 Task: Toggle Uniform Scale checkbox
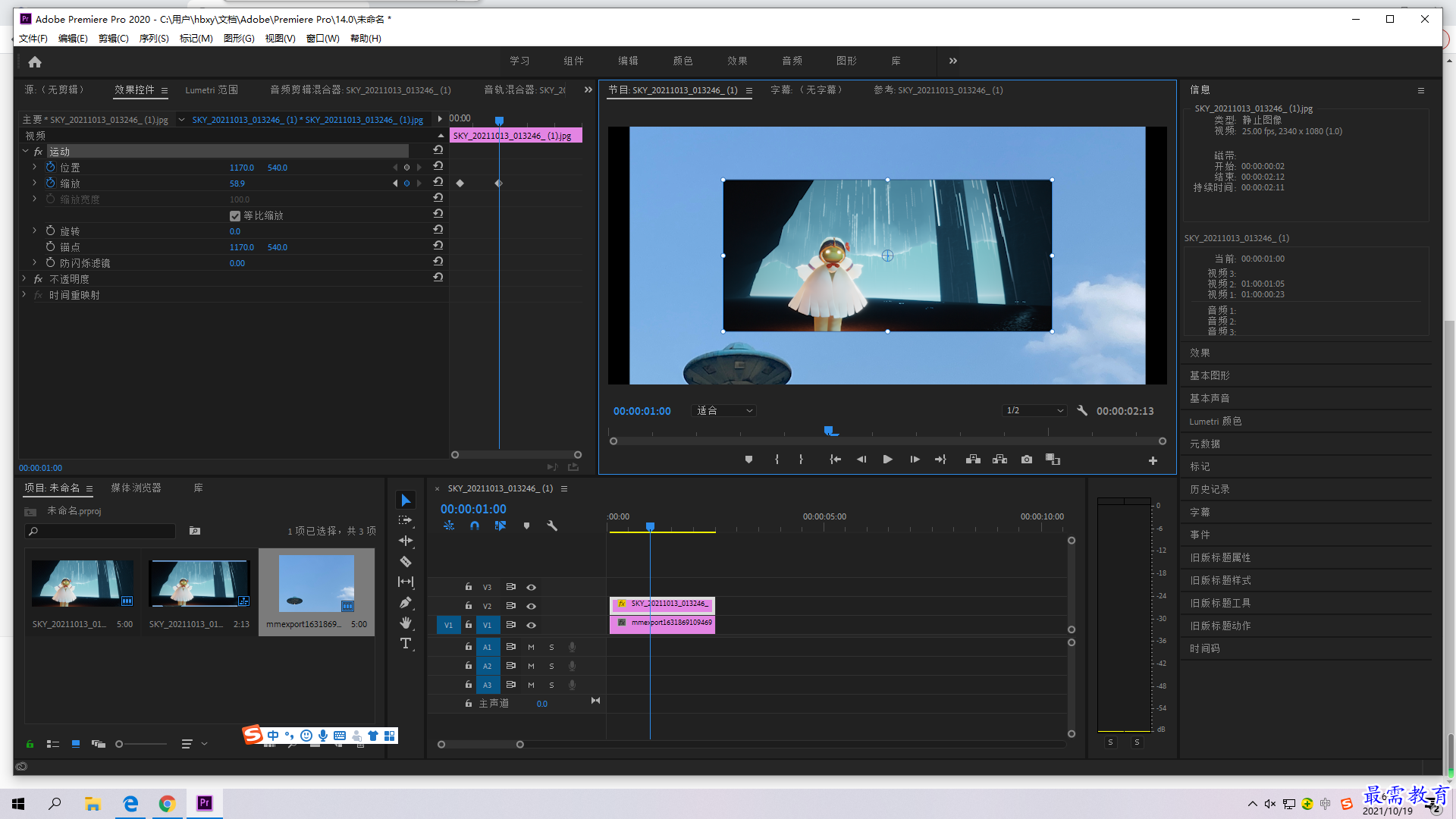pyautogui.click(x=235, y=216)
